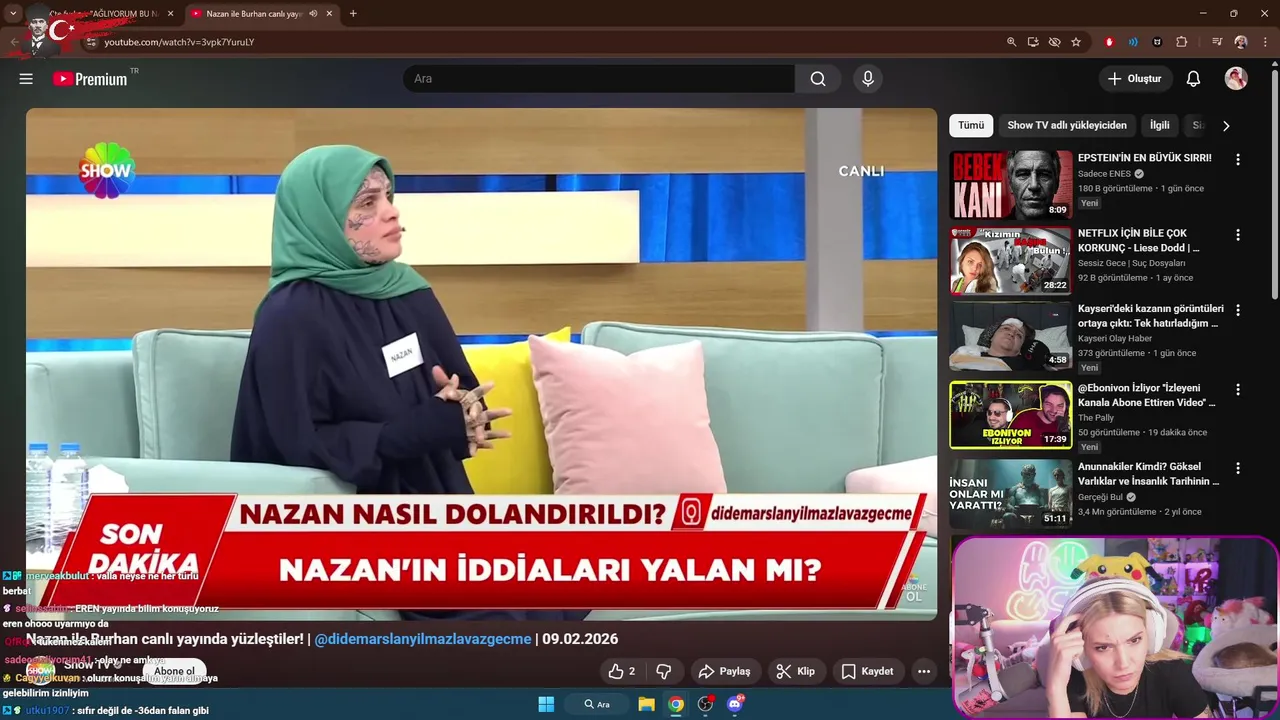Image resolution: width=1280 pixels, height=720 pixels.
Task: Focus the Ara search box
Action: [x=598, y=79]
